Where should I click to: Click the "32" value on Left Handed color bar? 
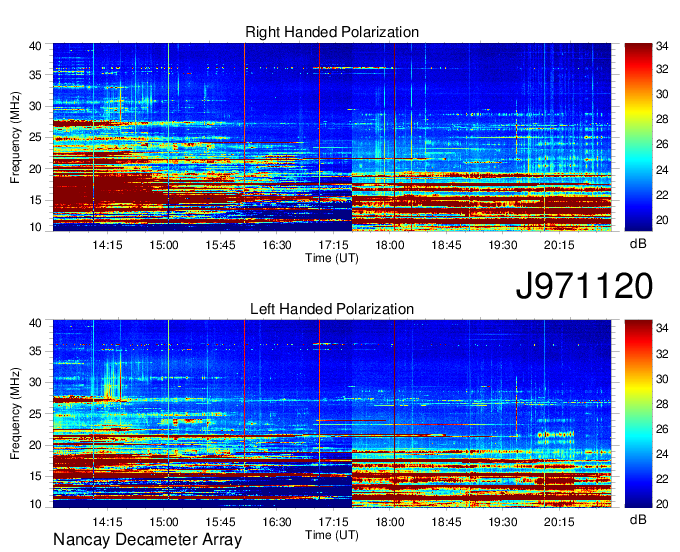point(662,354)
